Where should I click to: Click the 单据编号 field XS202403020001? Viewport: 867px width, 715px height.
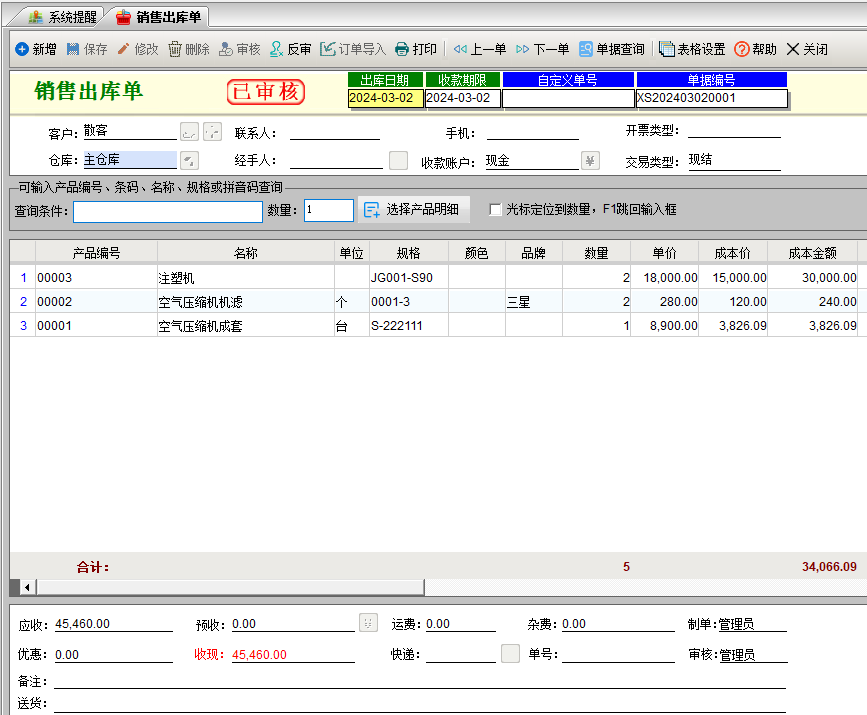click(711, 98)
